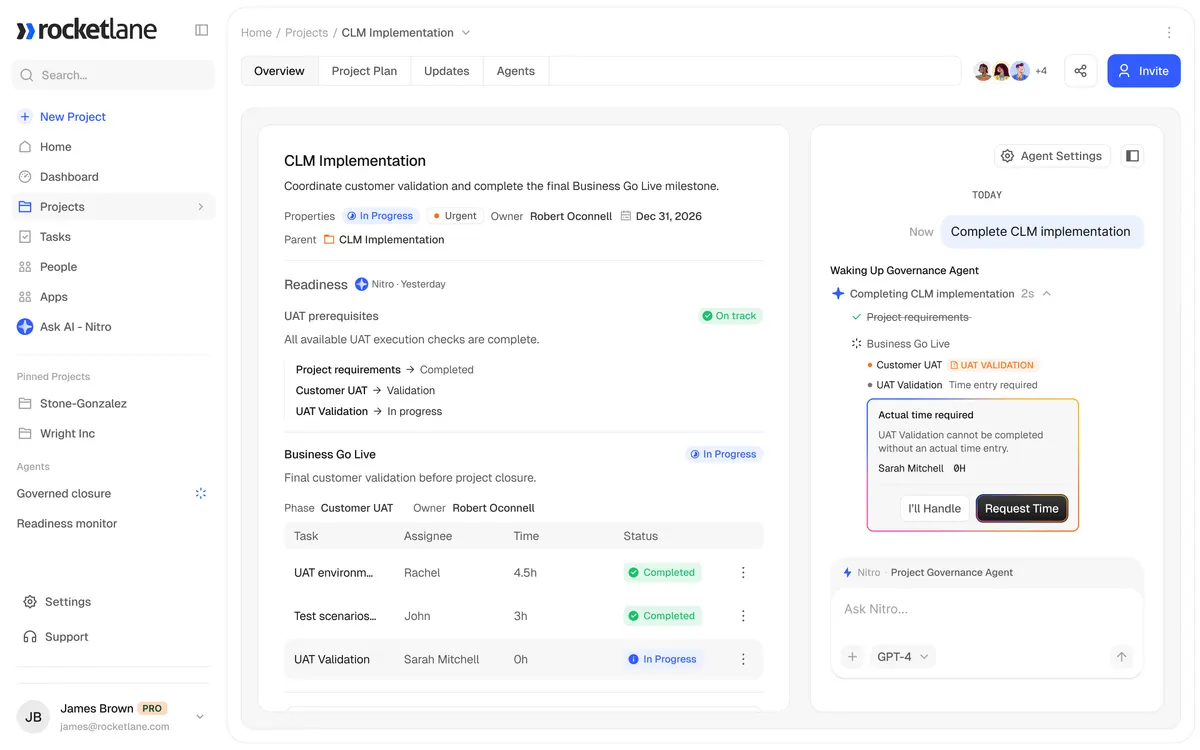Screen dimensions: 1200x750
Task: Toggle the agent side panel icon
Action: (1132, 156)
